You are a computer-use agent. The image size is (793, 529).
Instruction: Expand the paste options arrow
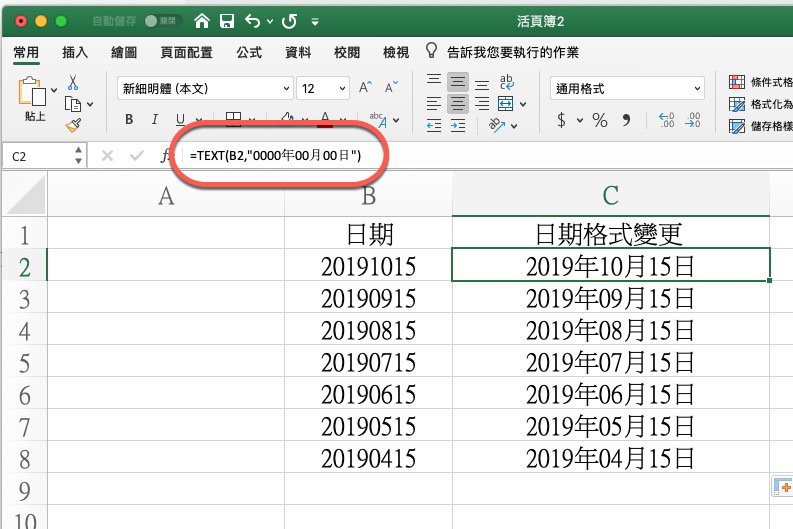coord(54,90)
